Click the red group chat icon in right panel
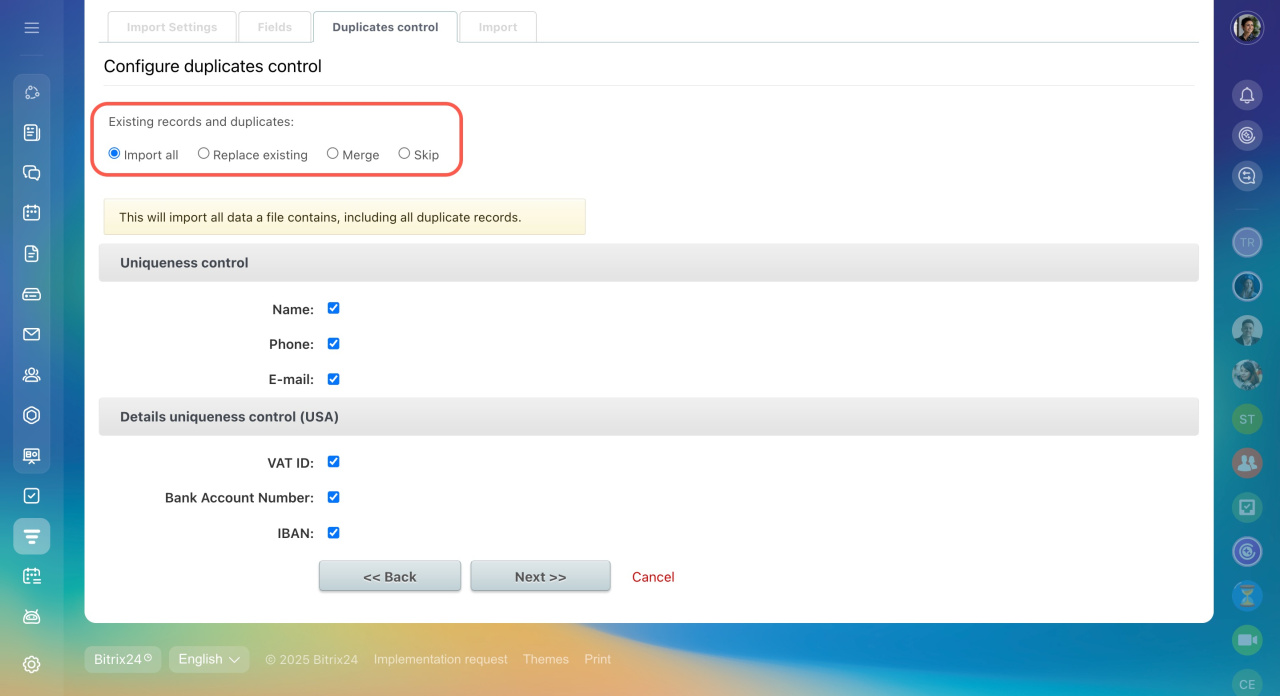1280x696 pixels. coord(1247,463)
